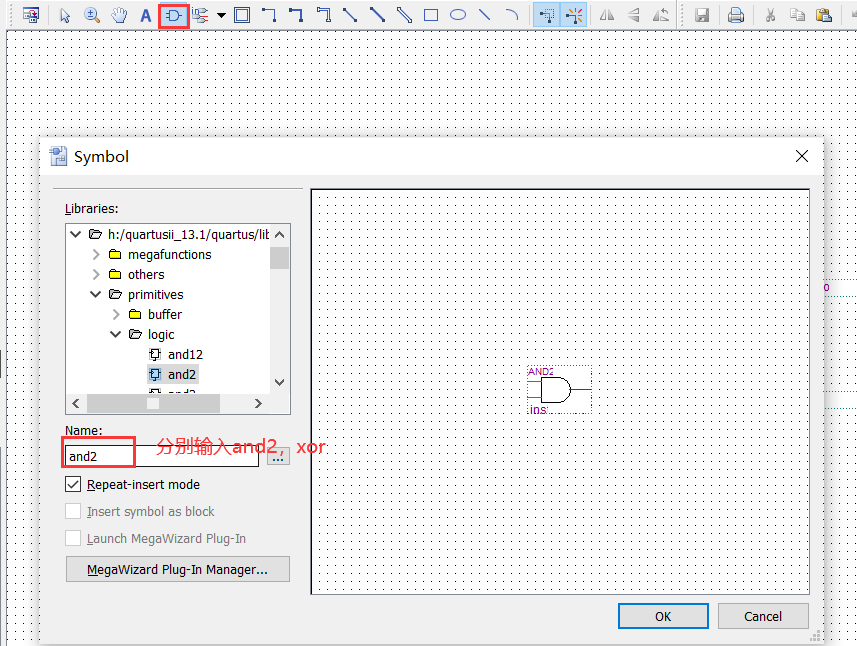Click the detach window icon in toolbar
This screenshot has width=857, height=646.
[31, 15]
